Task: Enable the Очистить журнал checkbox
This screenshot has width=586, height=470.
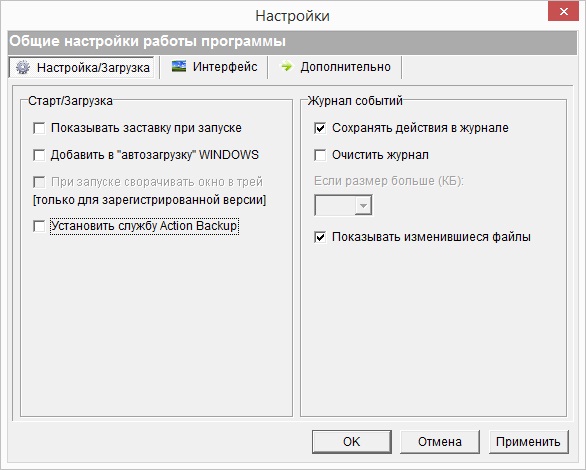Action: click(x=320, y=155)
